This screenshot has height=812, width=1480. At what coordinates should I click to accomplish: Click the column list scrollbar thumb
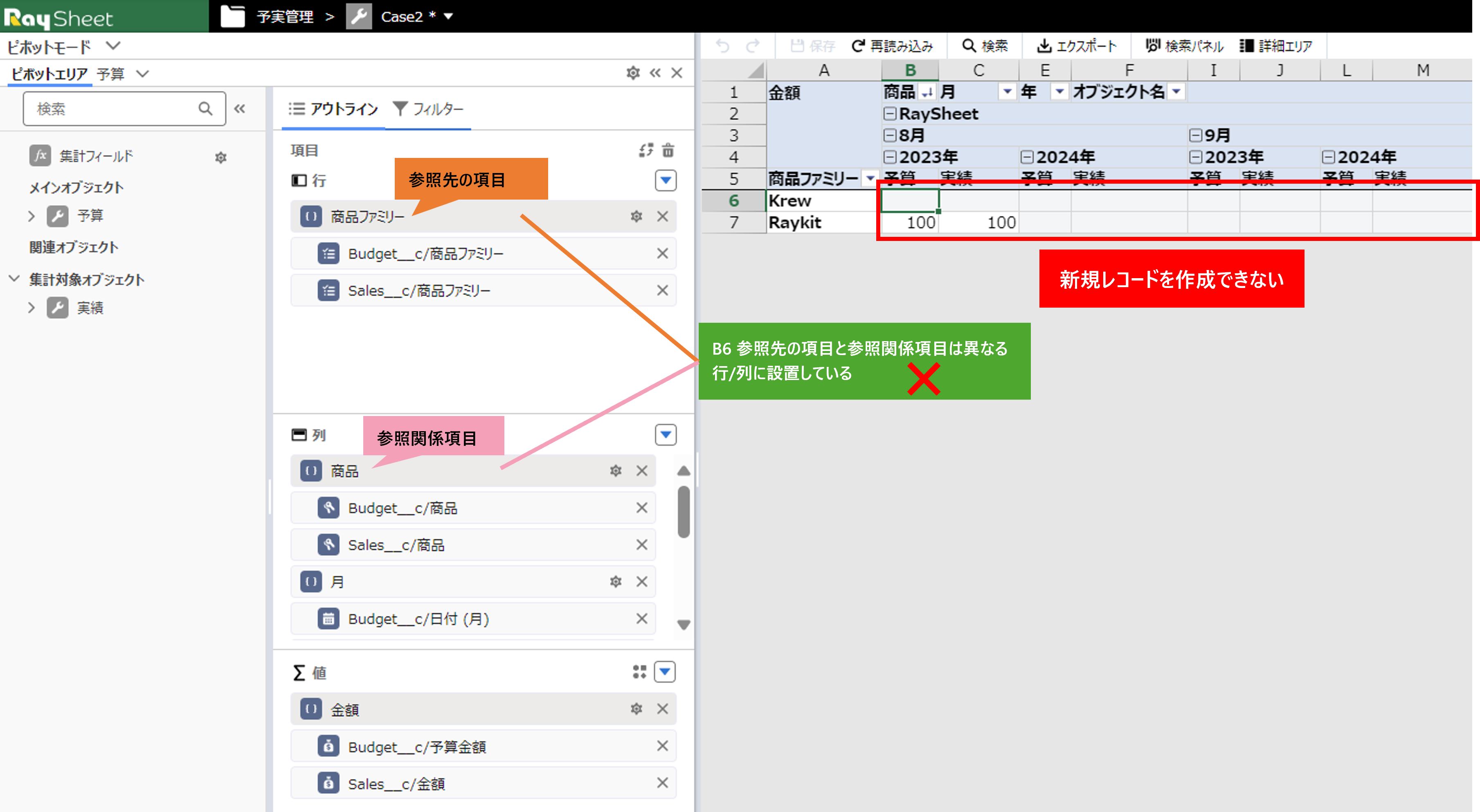[683, 511]
